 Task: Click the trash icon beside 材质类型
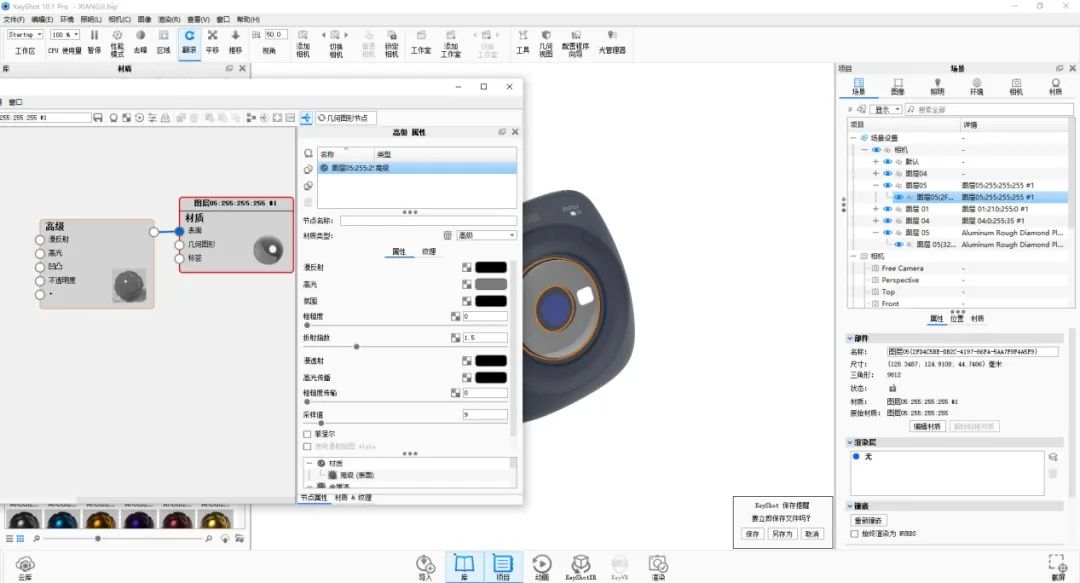[447, 236]
